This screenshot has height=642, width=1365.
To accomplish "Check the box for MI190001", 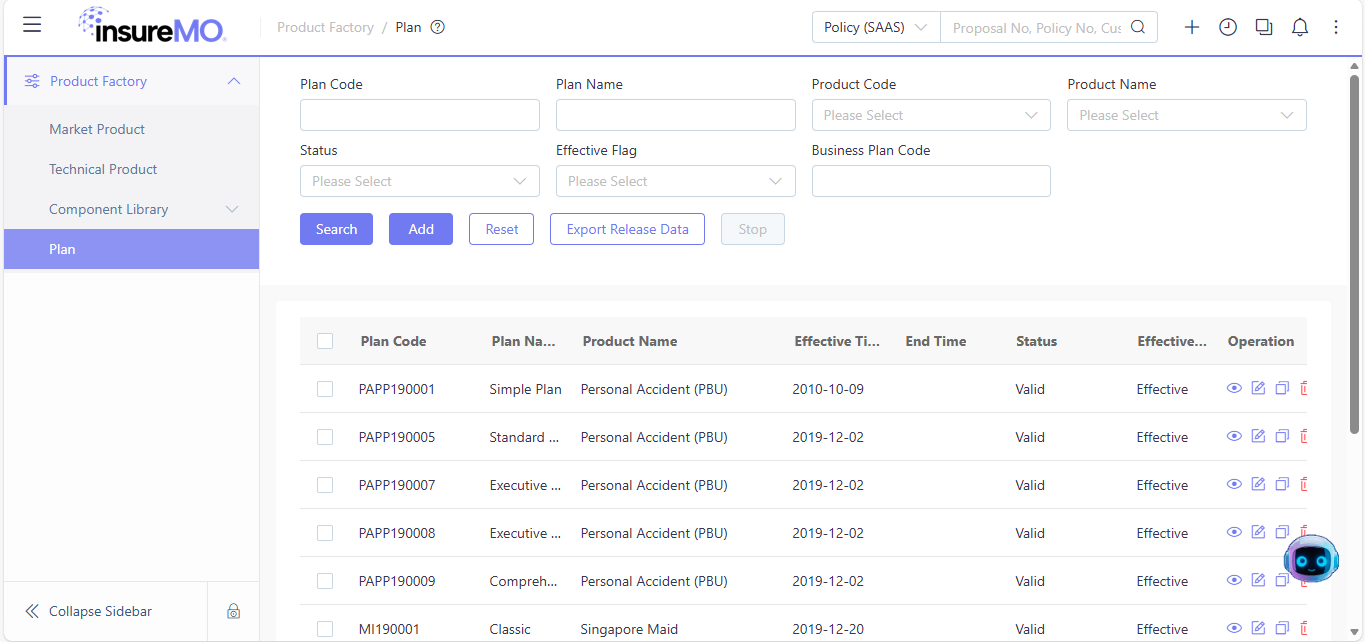I will 325,629.
